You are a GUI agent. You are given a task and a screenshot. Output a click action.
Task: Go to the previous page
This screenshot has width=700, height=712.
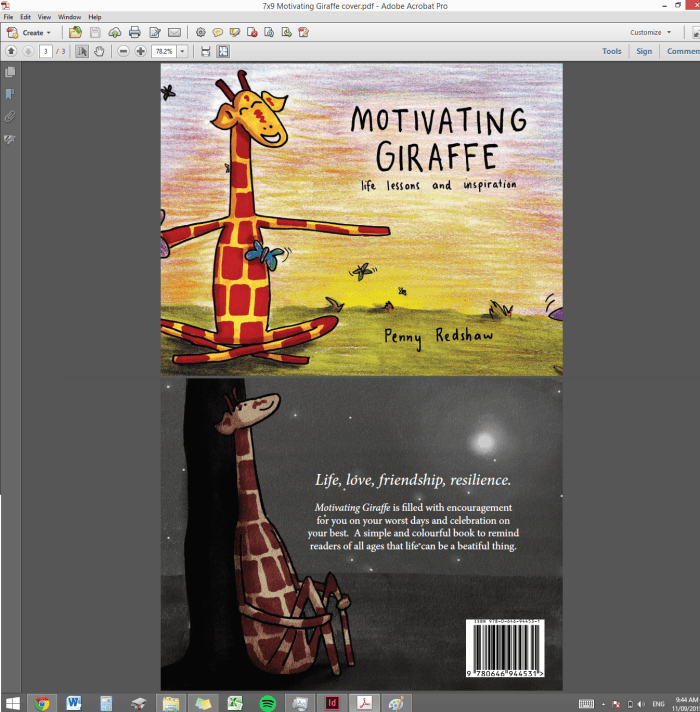point(11,51)
